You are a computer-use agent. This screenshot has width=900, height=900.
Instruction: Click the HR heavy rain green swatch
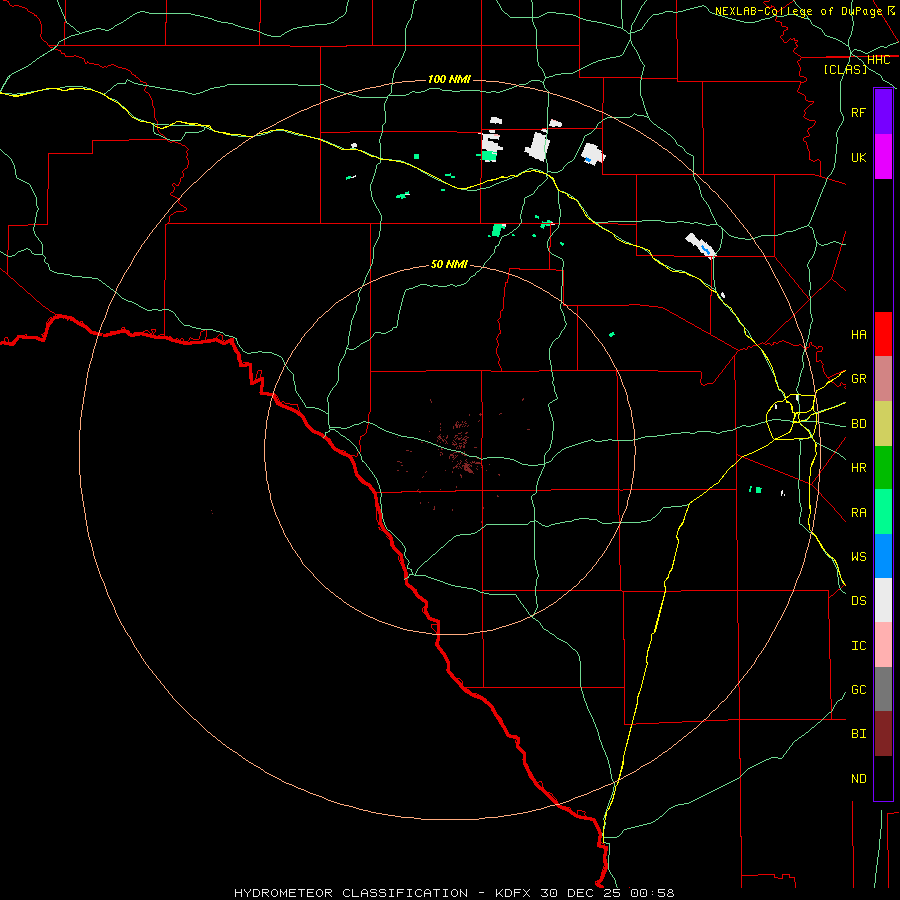tap(883, 468)
